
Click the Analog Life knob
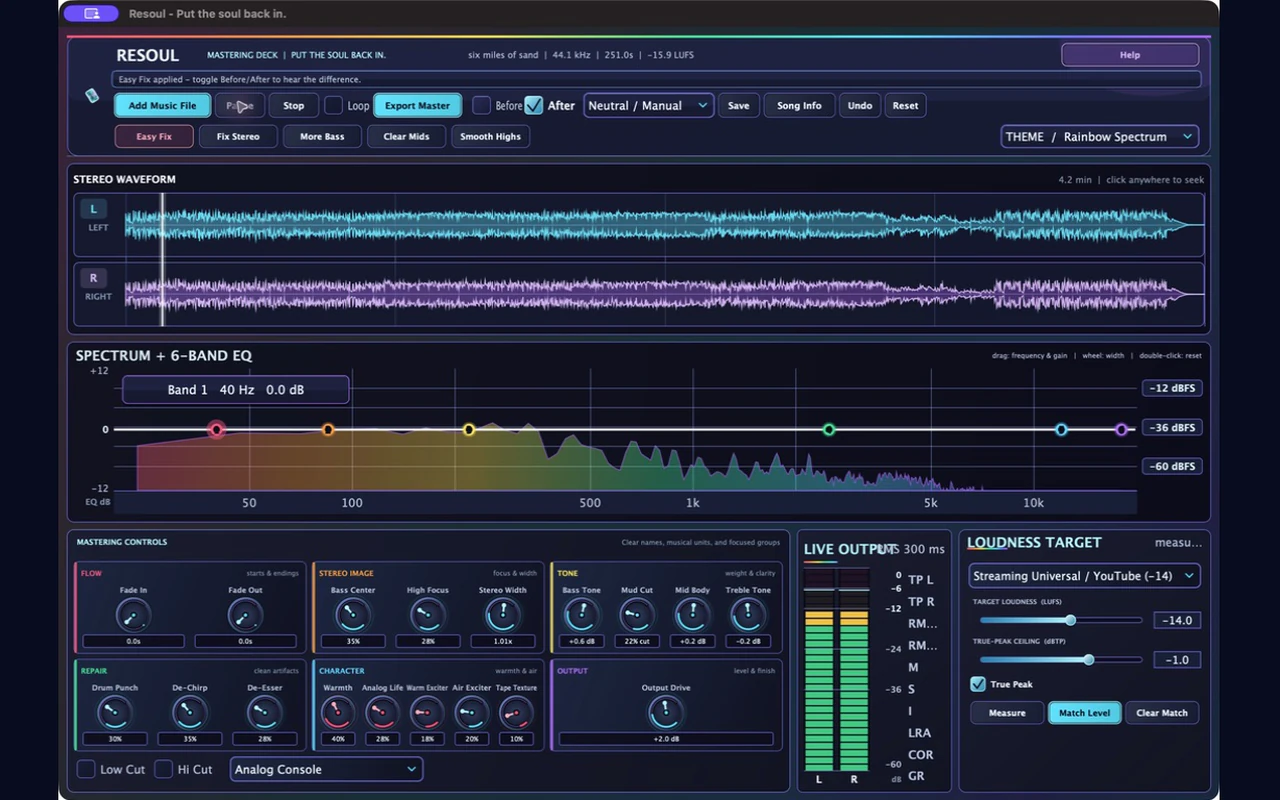[x=382, y=713]
